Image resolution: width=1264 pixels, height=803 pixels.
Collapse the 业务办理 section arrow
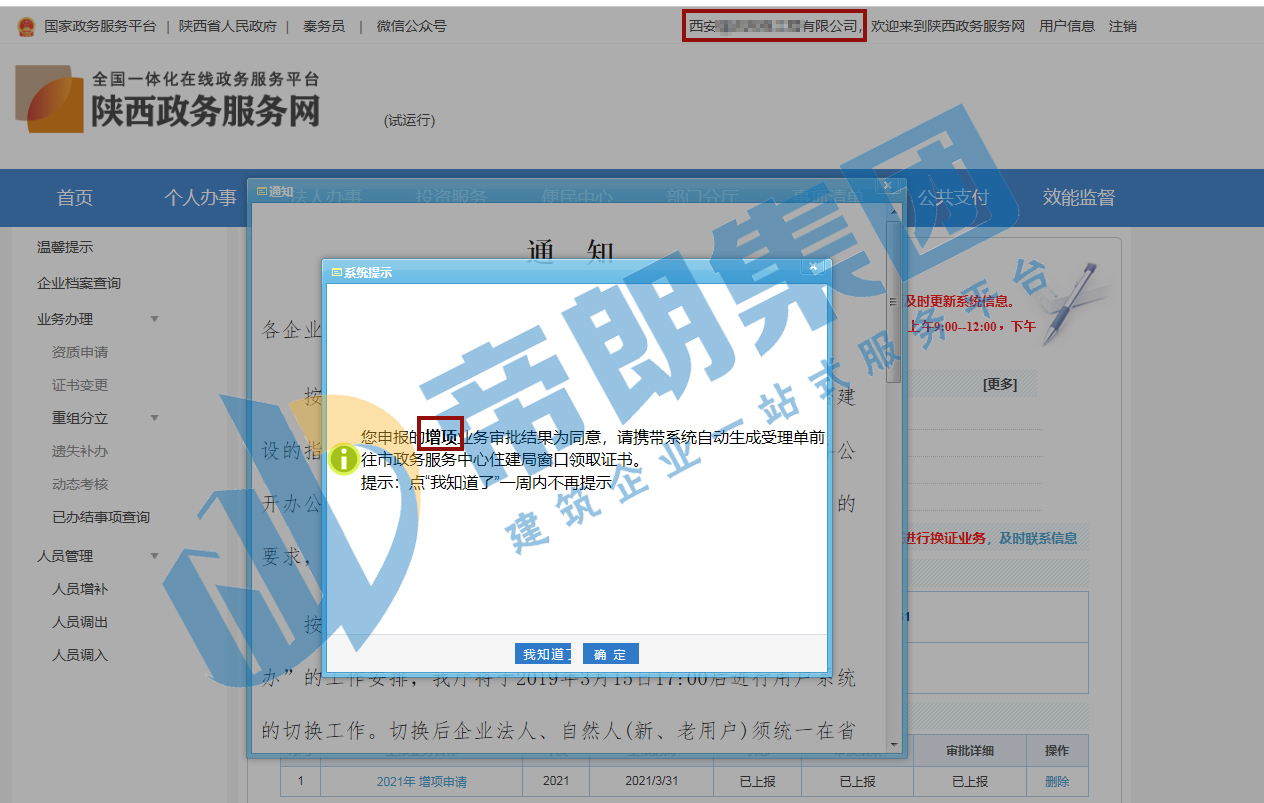point(154,319)
